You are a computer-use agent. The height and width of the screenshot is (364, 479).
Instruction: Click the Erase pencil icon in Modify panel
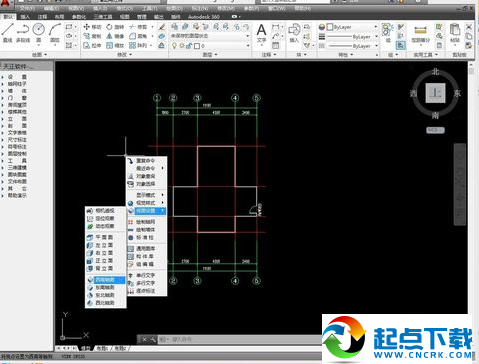(162, 27)
